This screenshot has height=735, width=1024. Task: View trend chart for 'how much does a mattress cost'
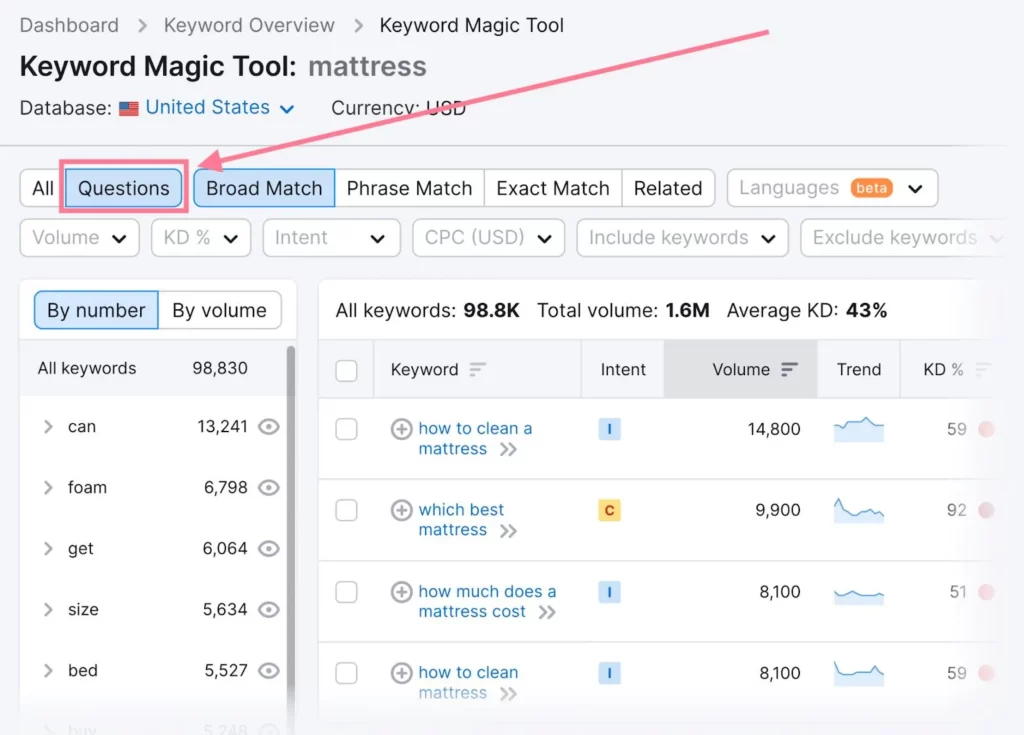pos(859,595)
